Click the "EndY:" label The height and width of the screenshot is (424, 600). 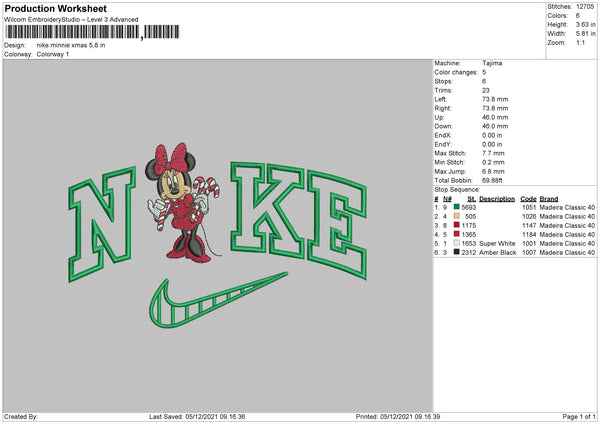coord(443,144)
